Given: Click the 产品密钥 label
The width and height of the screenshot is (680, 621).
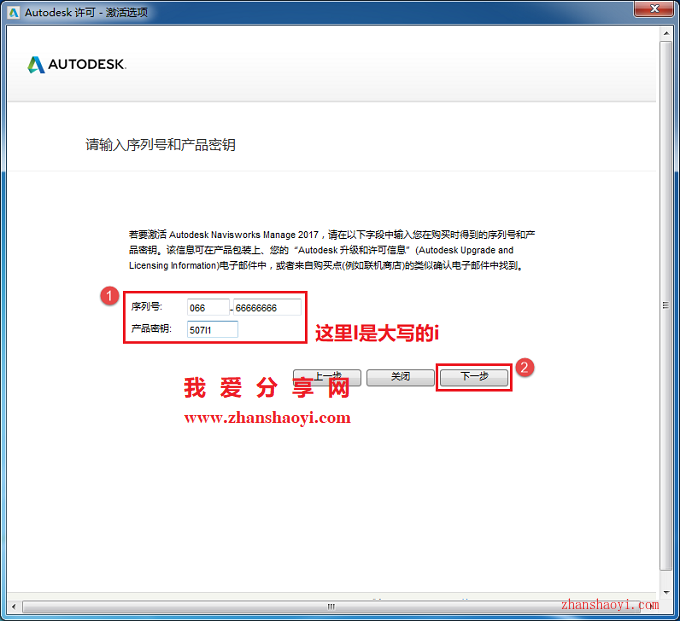Looking at the screenshot, I should click(x=151, y=329).
